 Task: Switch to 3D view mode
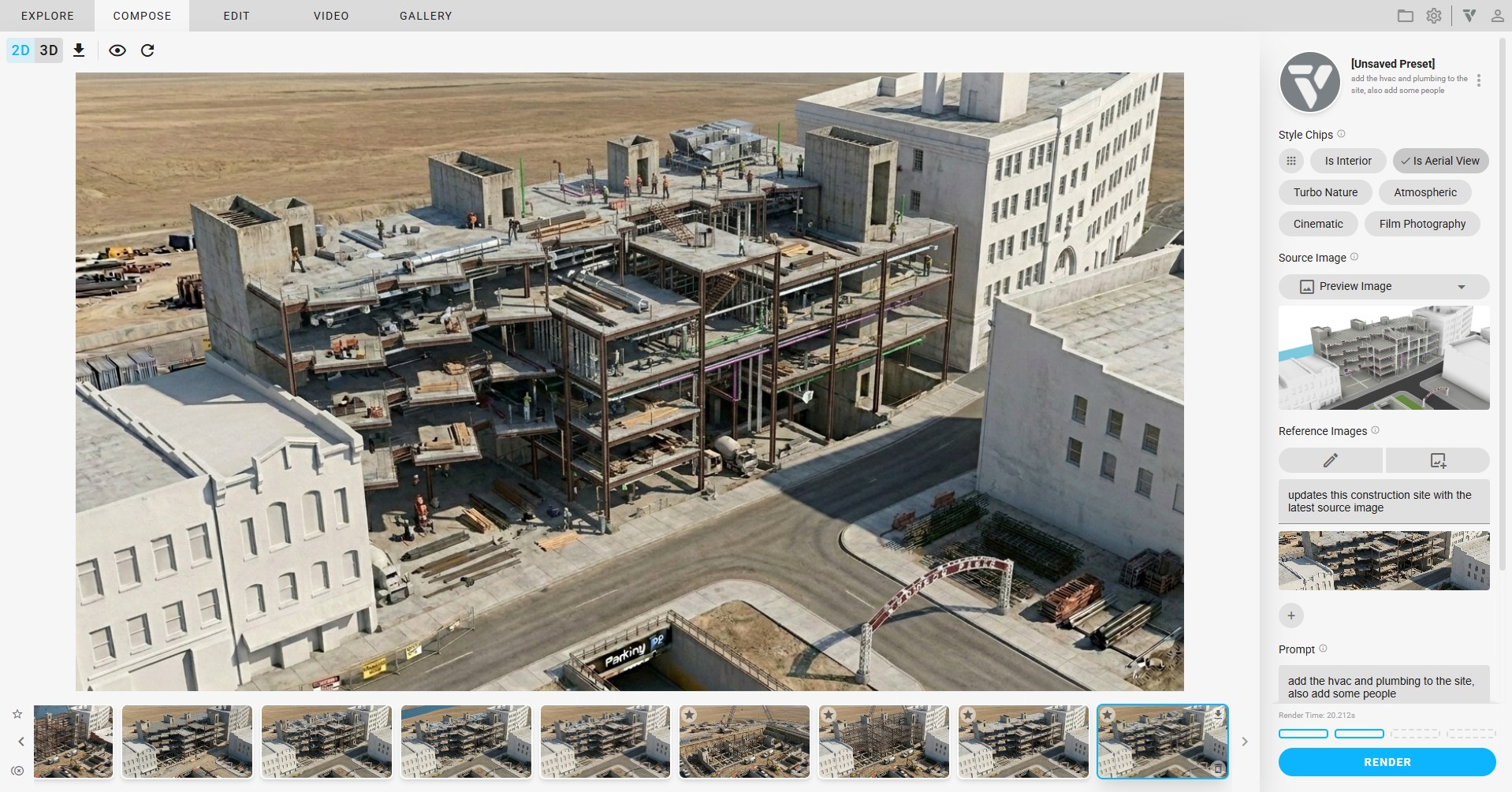49,50
